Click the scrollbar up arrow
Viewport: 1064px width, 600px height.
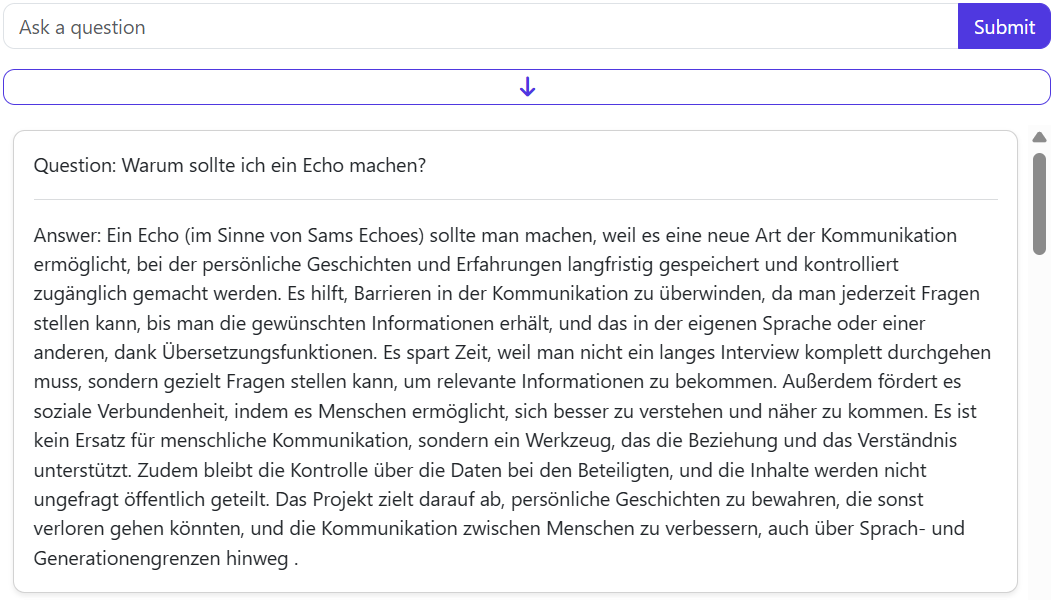(1039, 138)
